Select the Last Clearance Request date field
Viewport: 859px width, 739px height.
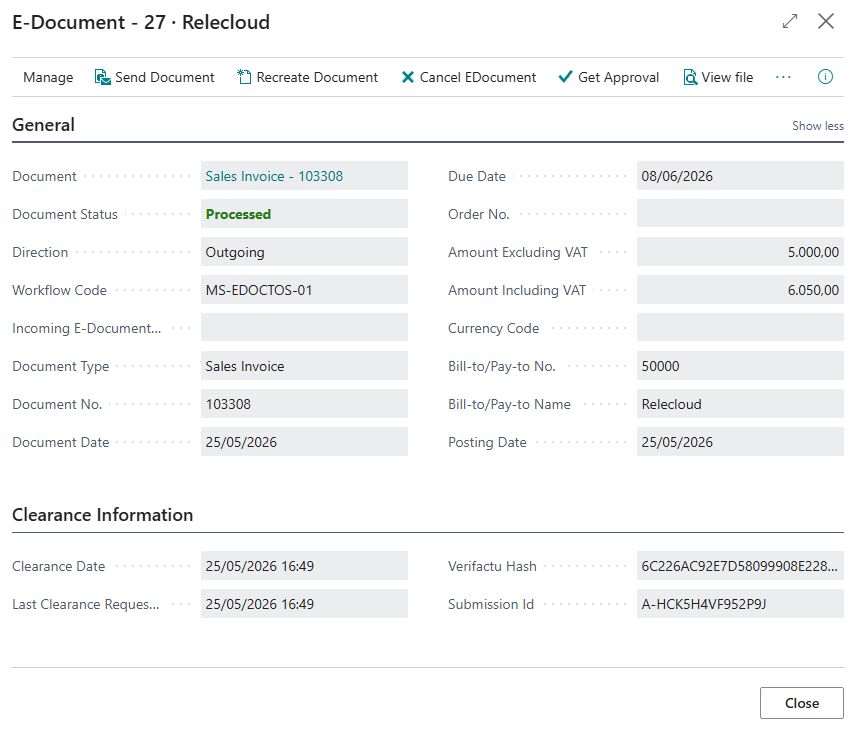[x=304, y=604]
